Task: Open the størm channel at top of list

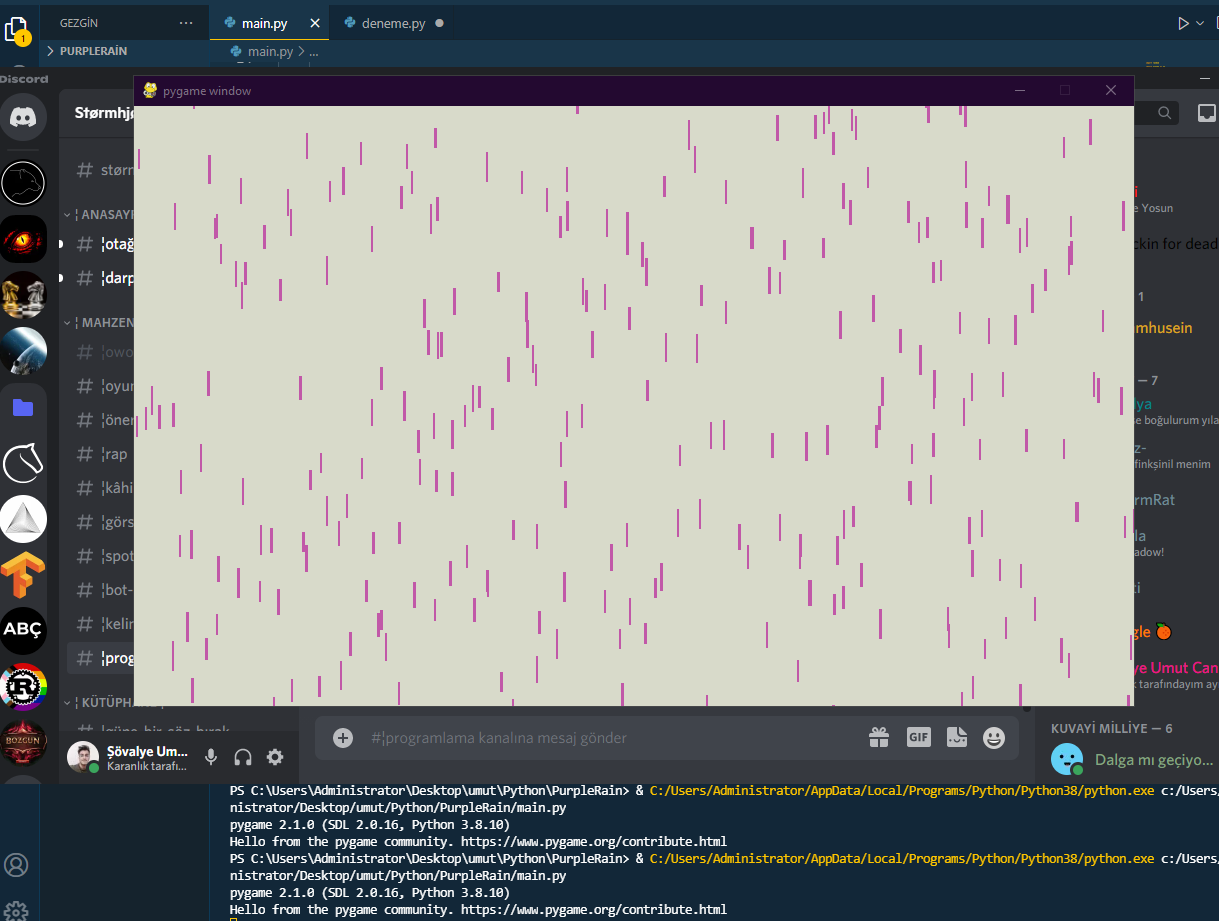Action: (101, 170)
